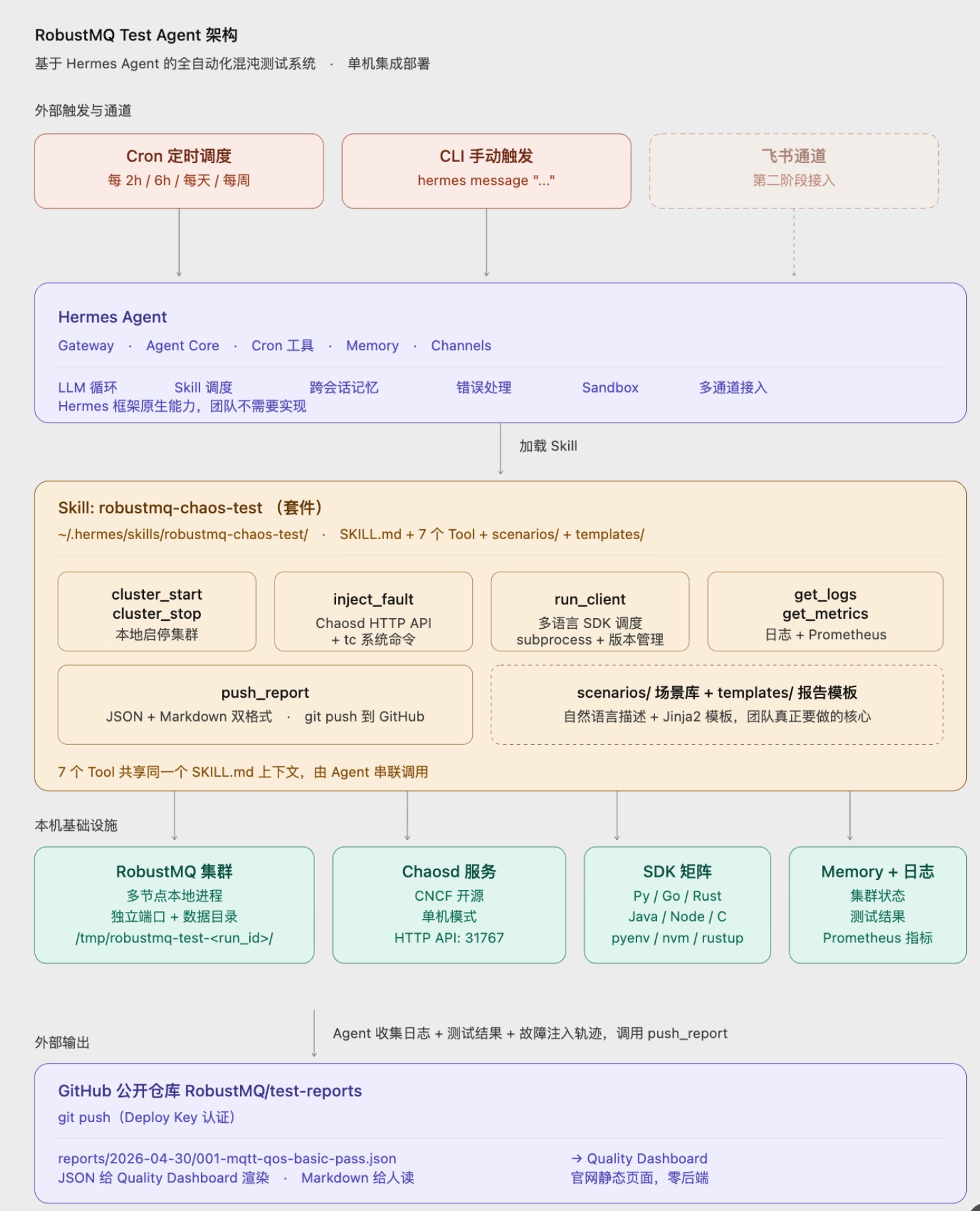
Task: Click the SDK 矩阵 box
Action: tap(677, 905)
